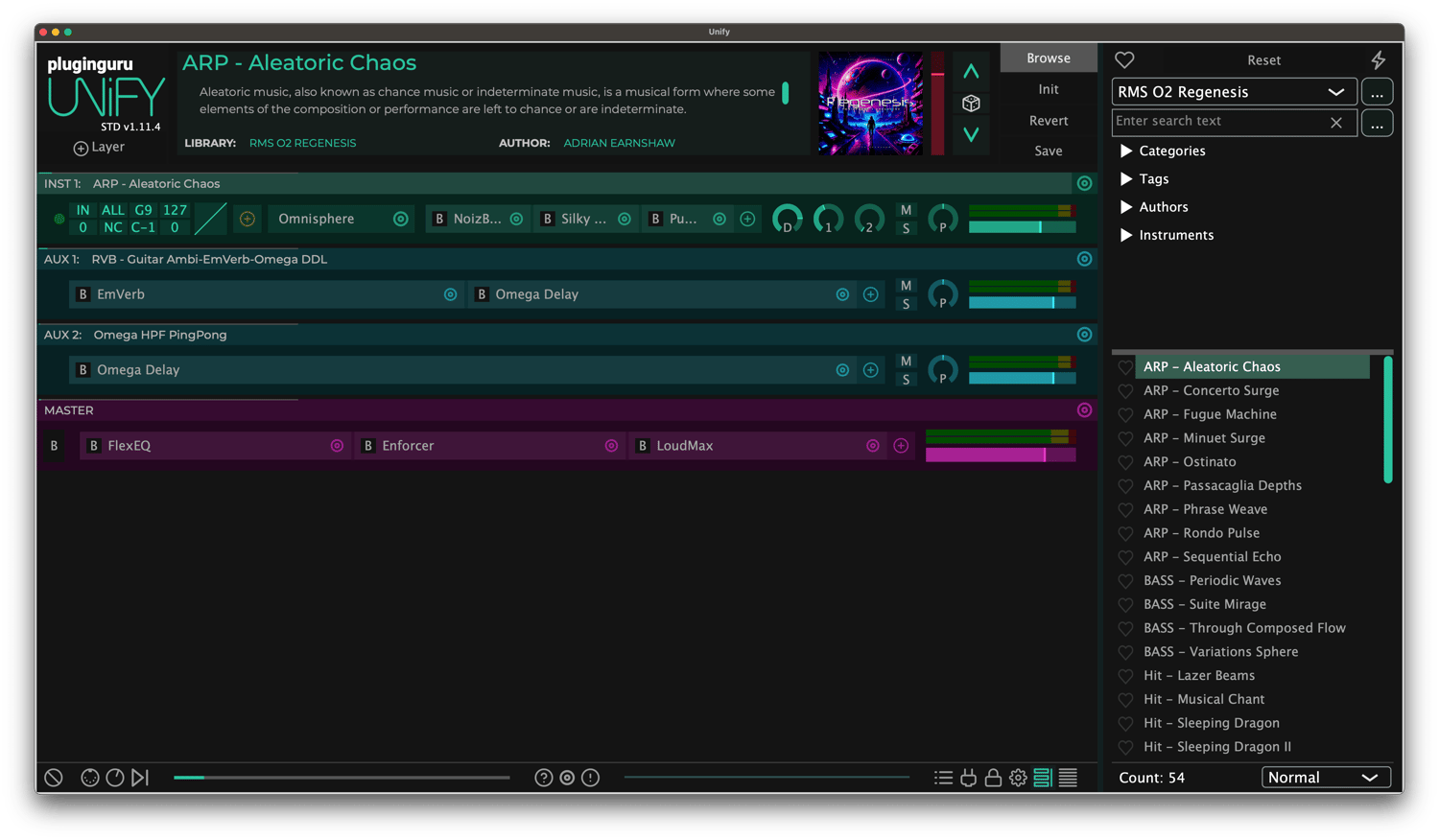Open the RMS O2 Regenesis library dropdown
1439x840 pixels.
point(1234,92)
